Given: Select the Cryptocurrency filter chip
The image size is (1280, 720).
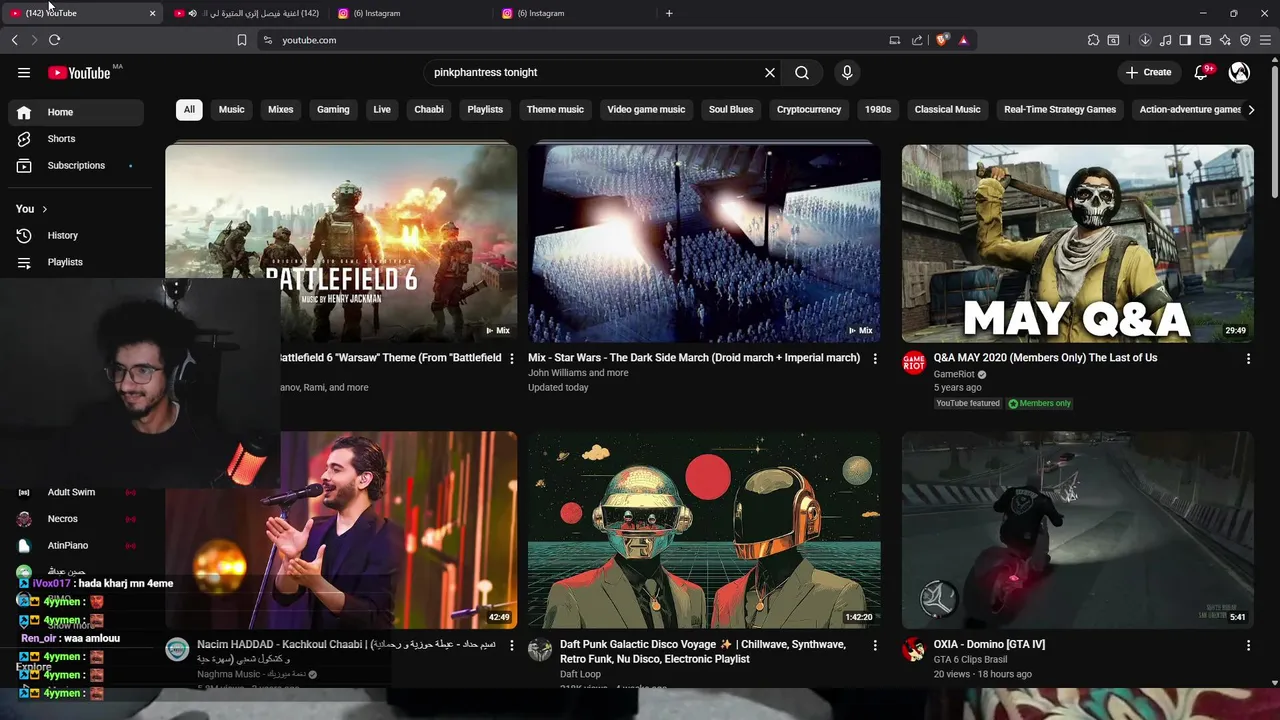Looking at the screenshot, I should click(809, 109).
